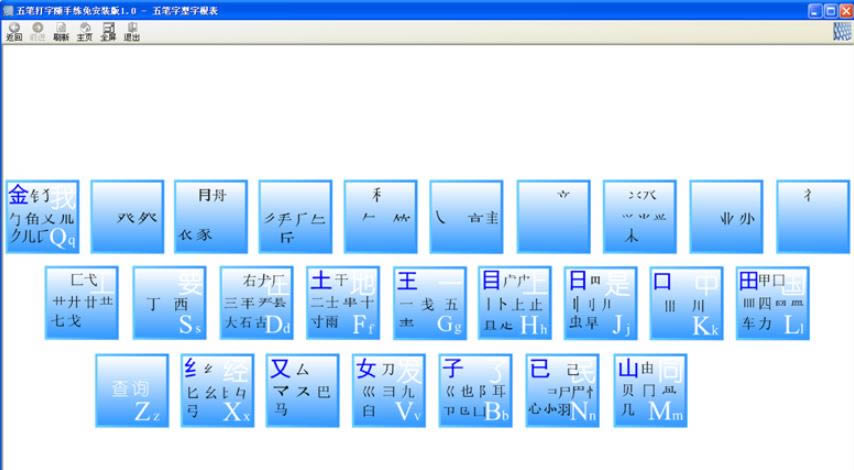Click the 女 V key tile
This screenshot has height=470, width=854.
(389, 390)
